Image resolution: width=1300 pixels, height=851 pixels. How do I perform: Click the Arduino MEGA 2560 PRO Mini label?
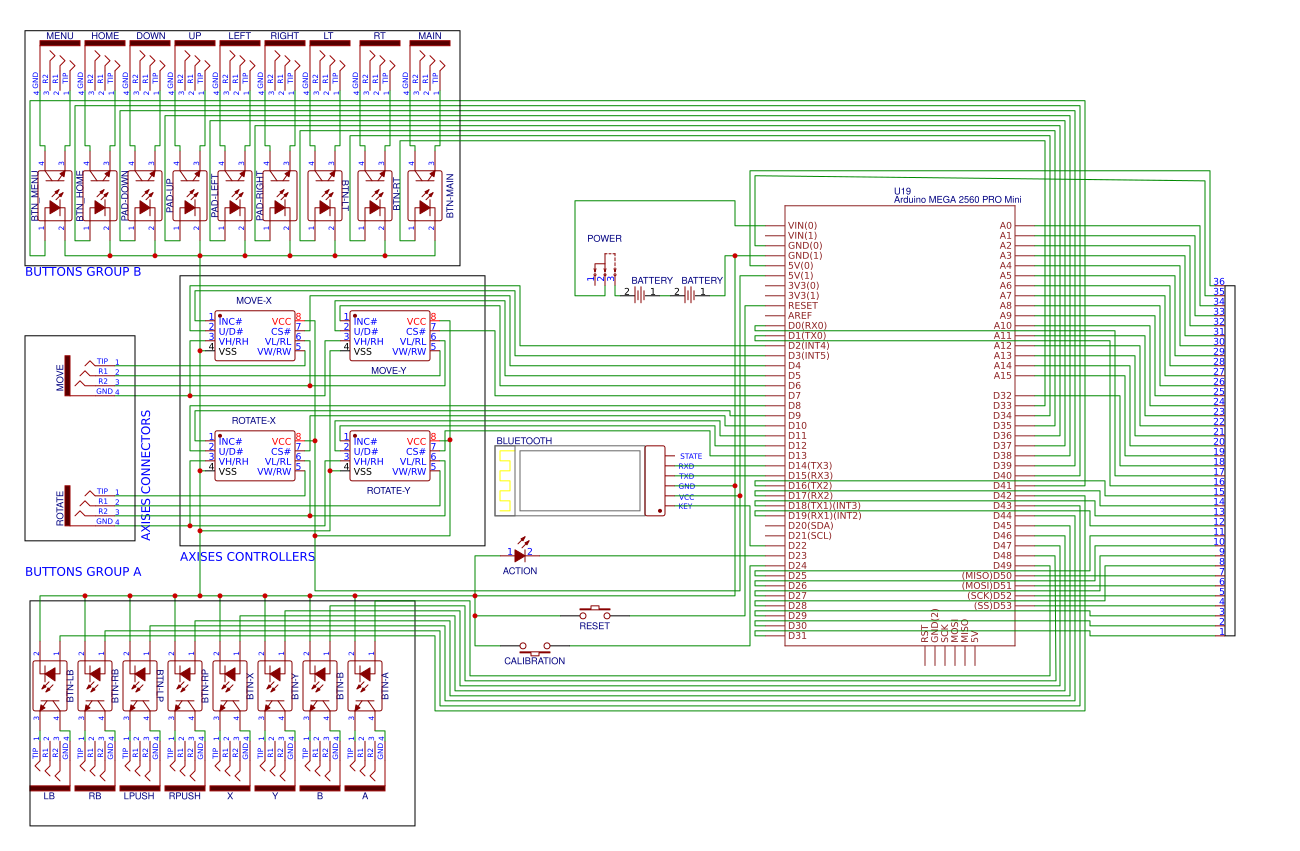click(x=955, y=199)
